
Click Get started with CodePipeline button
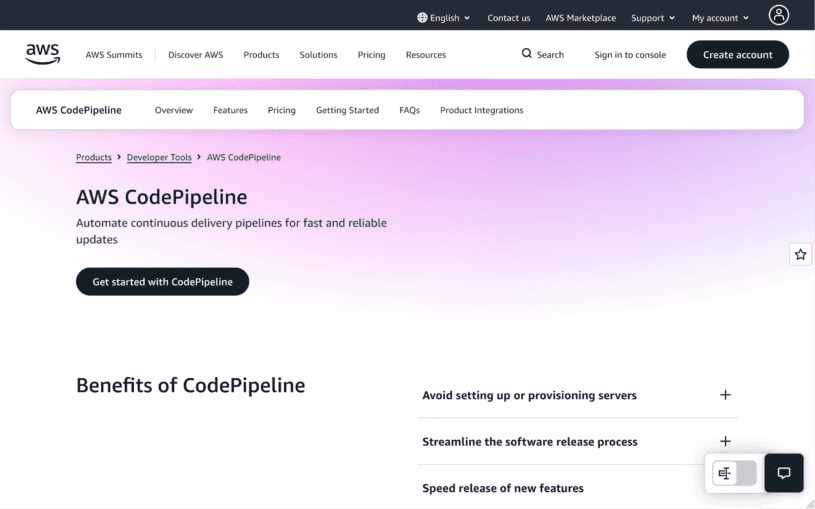[x=162, y=281]
